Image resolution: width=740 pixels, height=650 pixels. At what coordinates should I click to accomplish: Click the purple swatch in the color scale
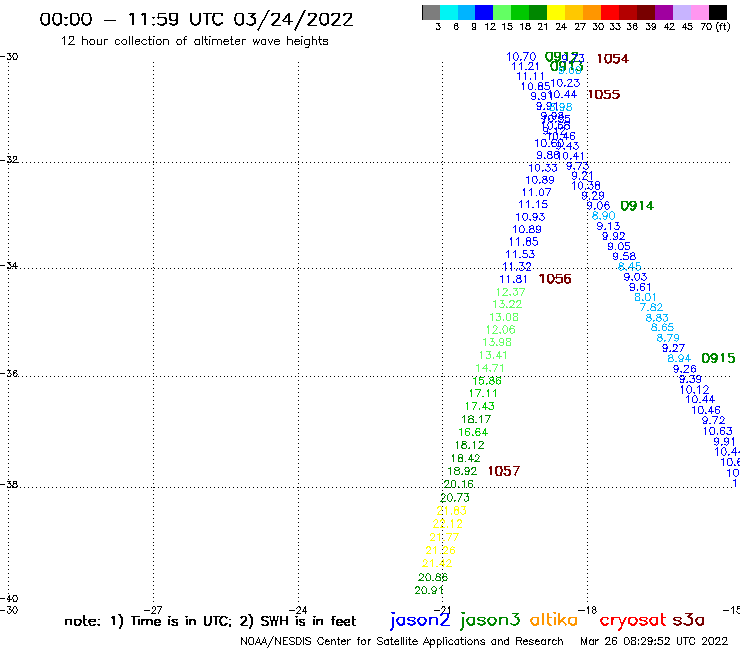[x=664, y=12]
